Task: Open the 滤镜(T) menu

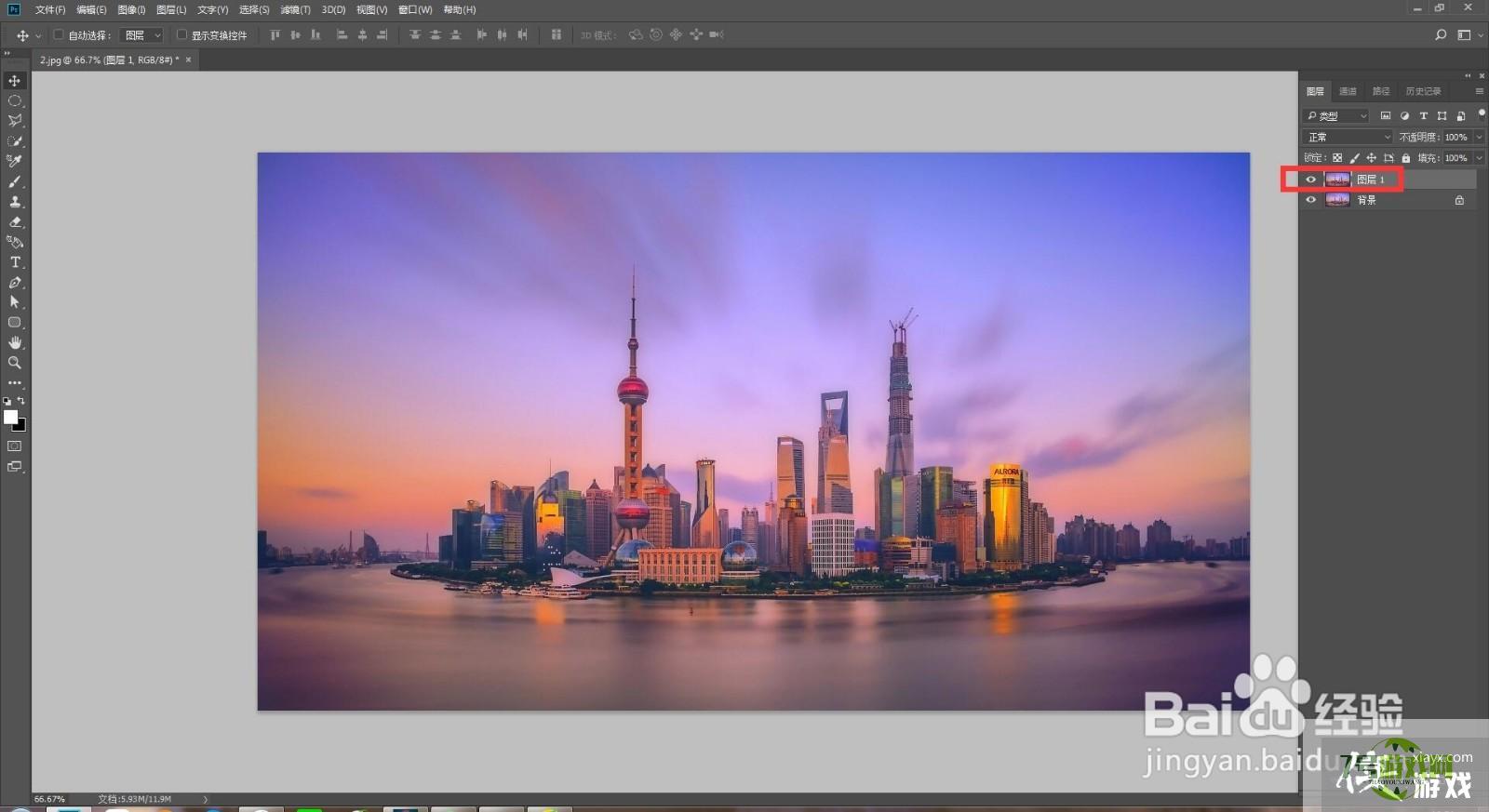Action: click(x=295, y=9)
